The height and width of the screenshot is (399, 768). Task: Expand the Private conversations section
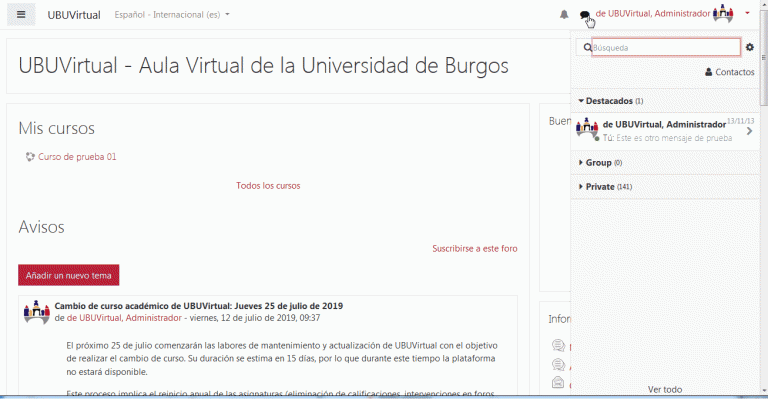click(605, 187)
